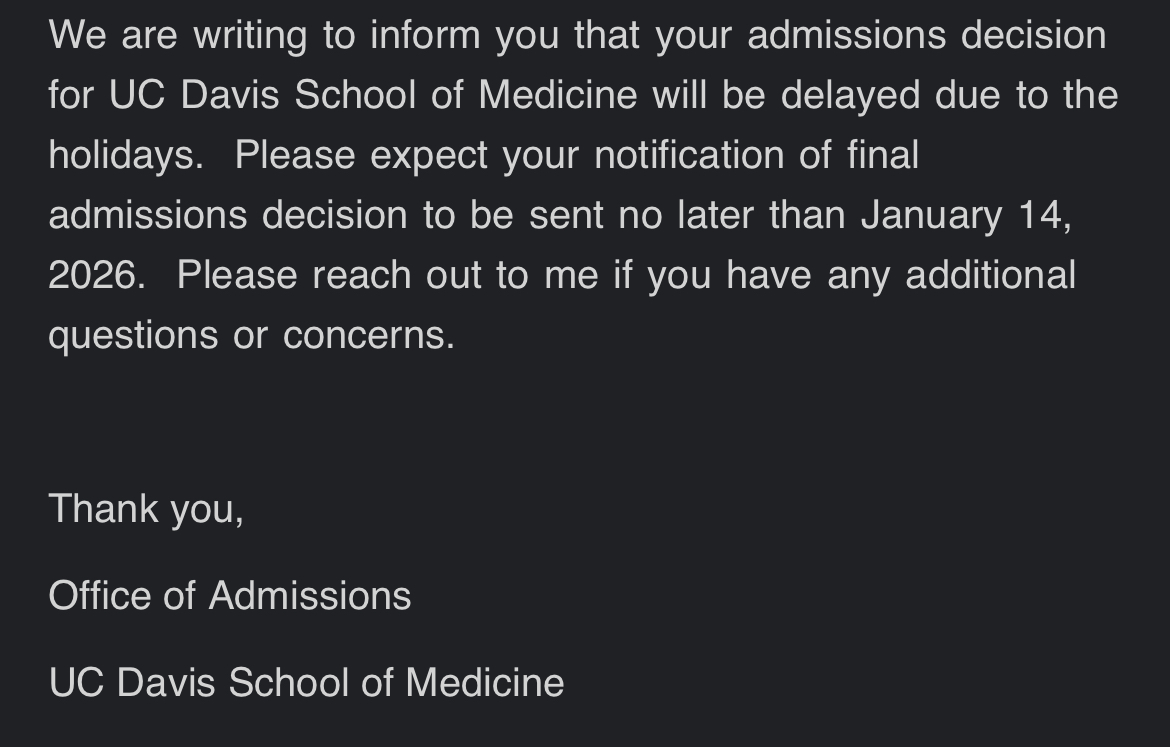Click the phrase "questions or concerns."
Viewport: 1170px width, 747px height.
pyautogui.click(x=251, y=335)
